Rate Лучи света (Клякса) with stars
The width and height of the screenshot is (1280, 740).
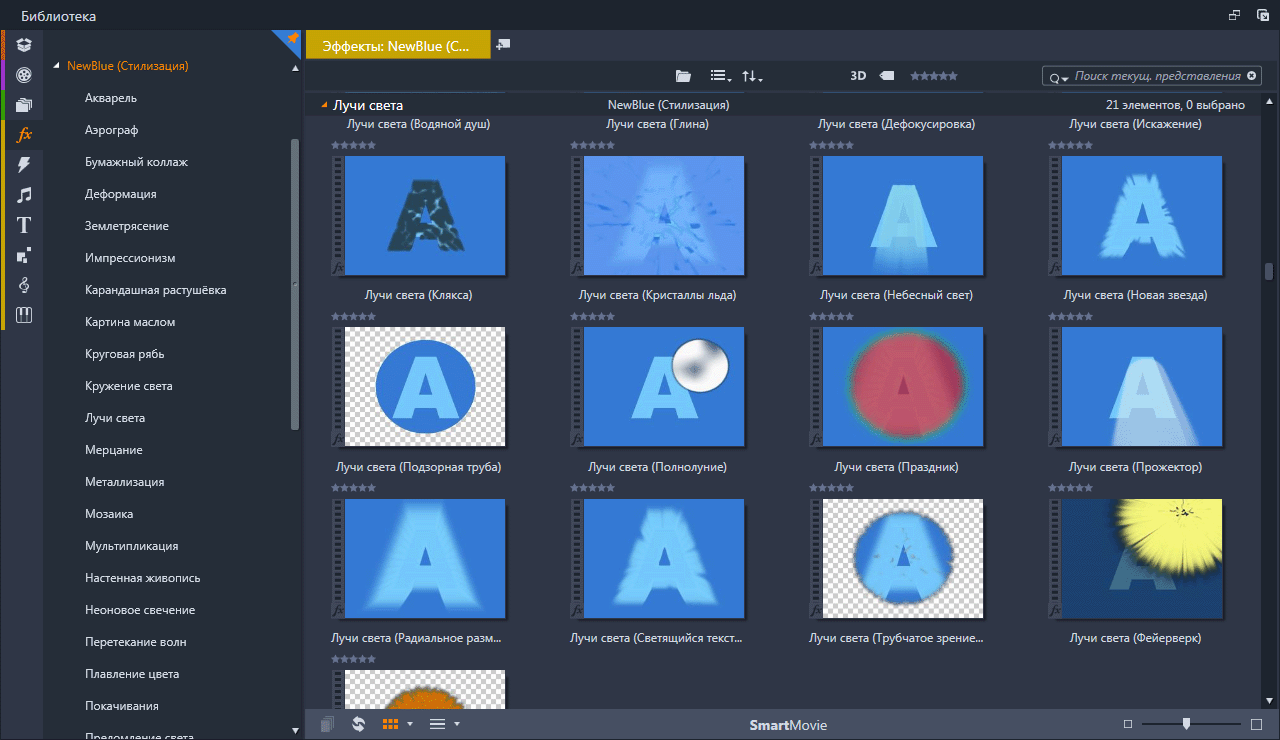(x=353, y=316)
